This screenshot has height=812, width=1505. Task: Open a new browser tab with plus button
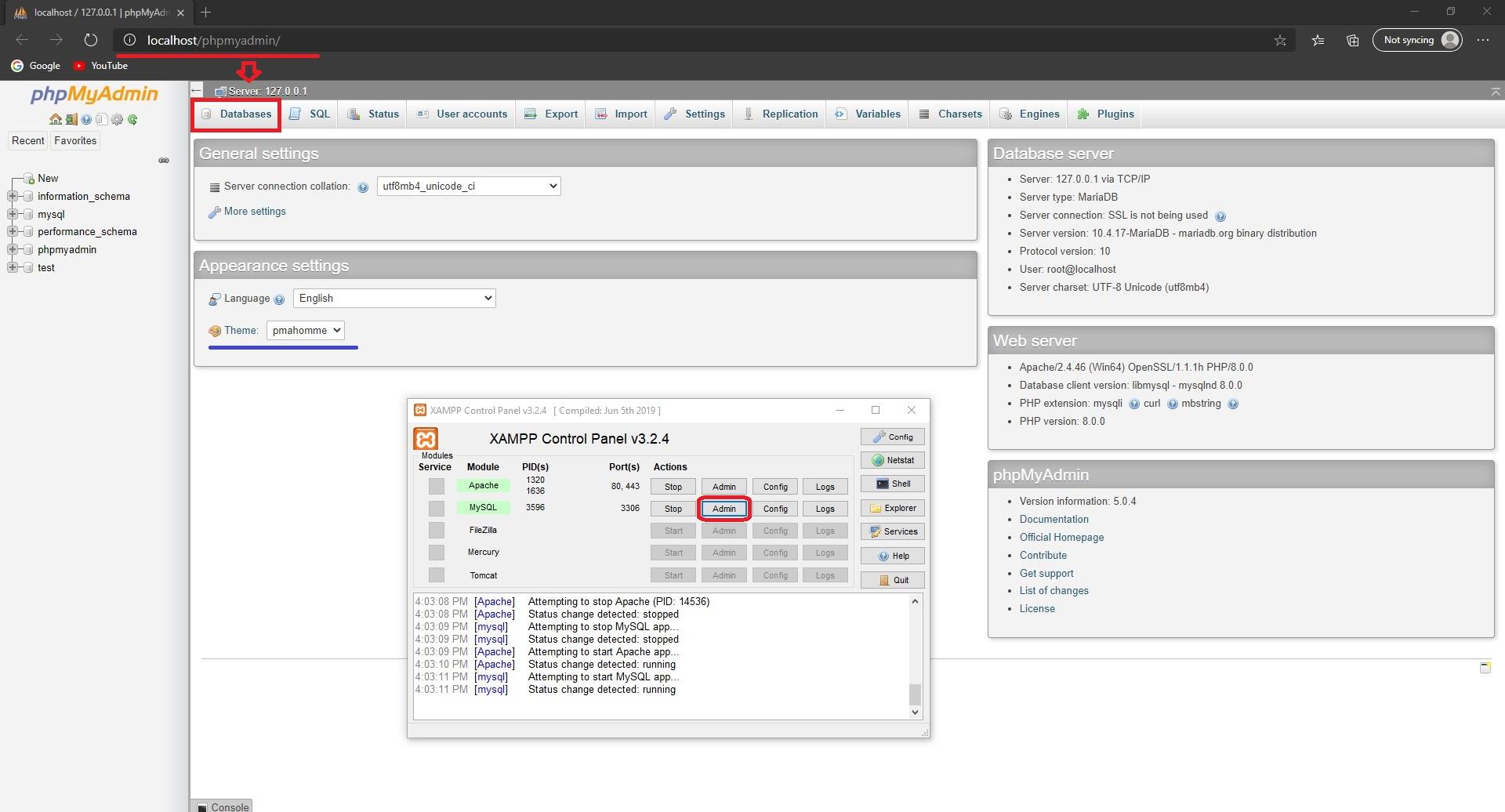coord(205,12)
